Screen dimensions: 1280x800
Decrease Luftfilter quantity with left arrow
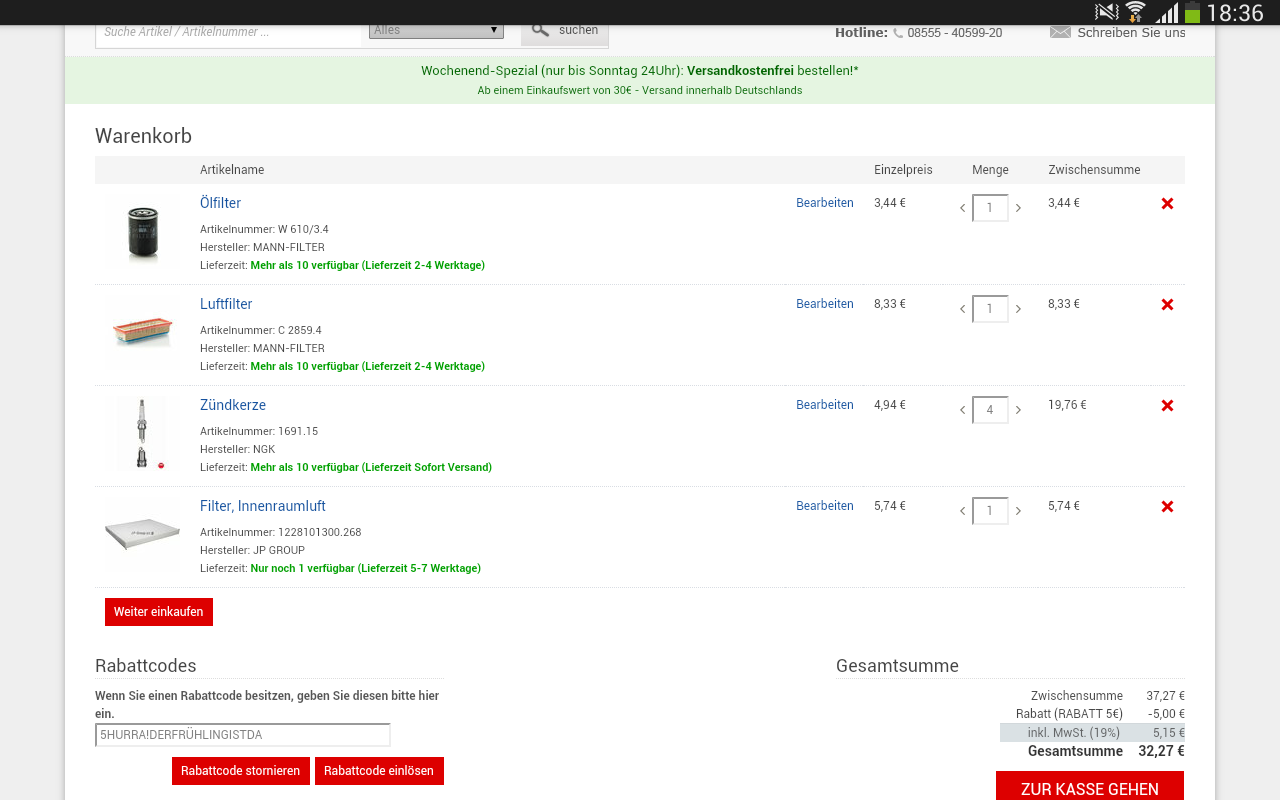coord(963,309)
